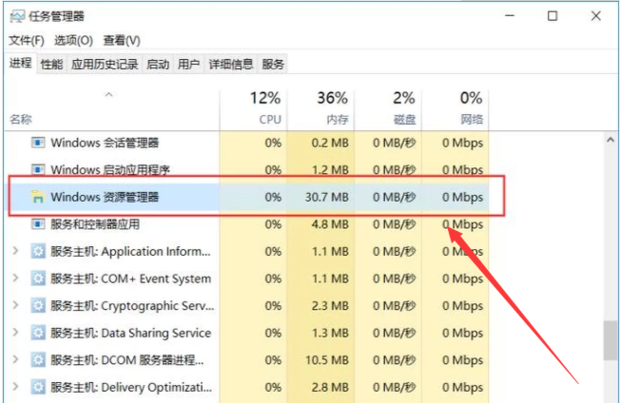
Task: Select 服务主机: Data Sharing Service entry
Action: pyautogui.click(x=130, y=333)
